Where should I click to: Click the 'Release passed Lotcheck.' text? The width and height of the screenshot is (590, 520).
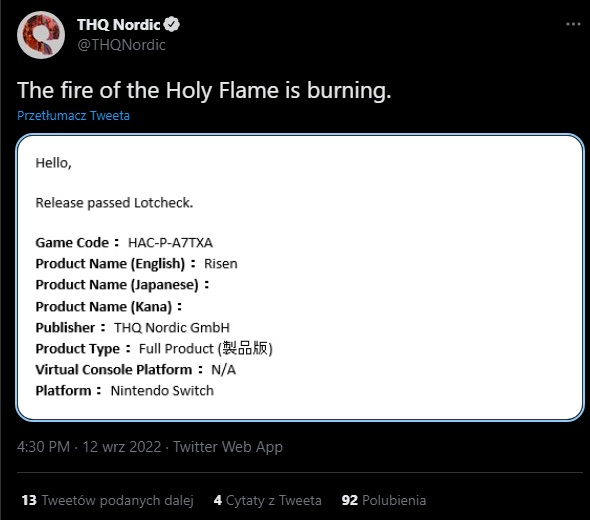point(114,203)
